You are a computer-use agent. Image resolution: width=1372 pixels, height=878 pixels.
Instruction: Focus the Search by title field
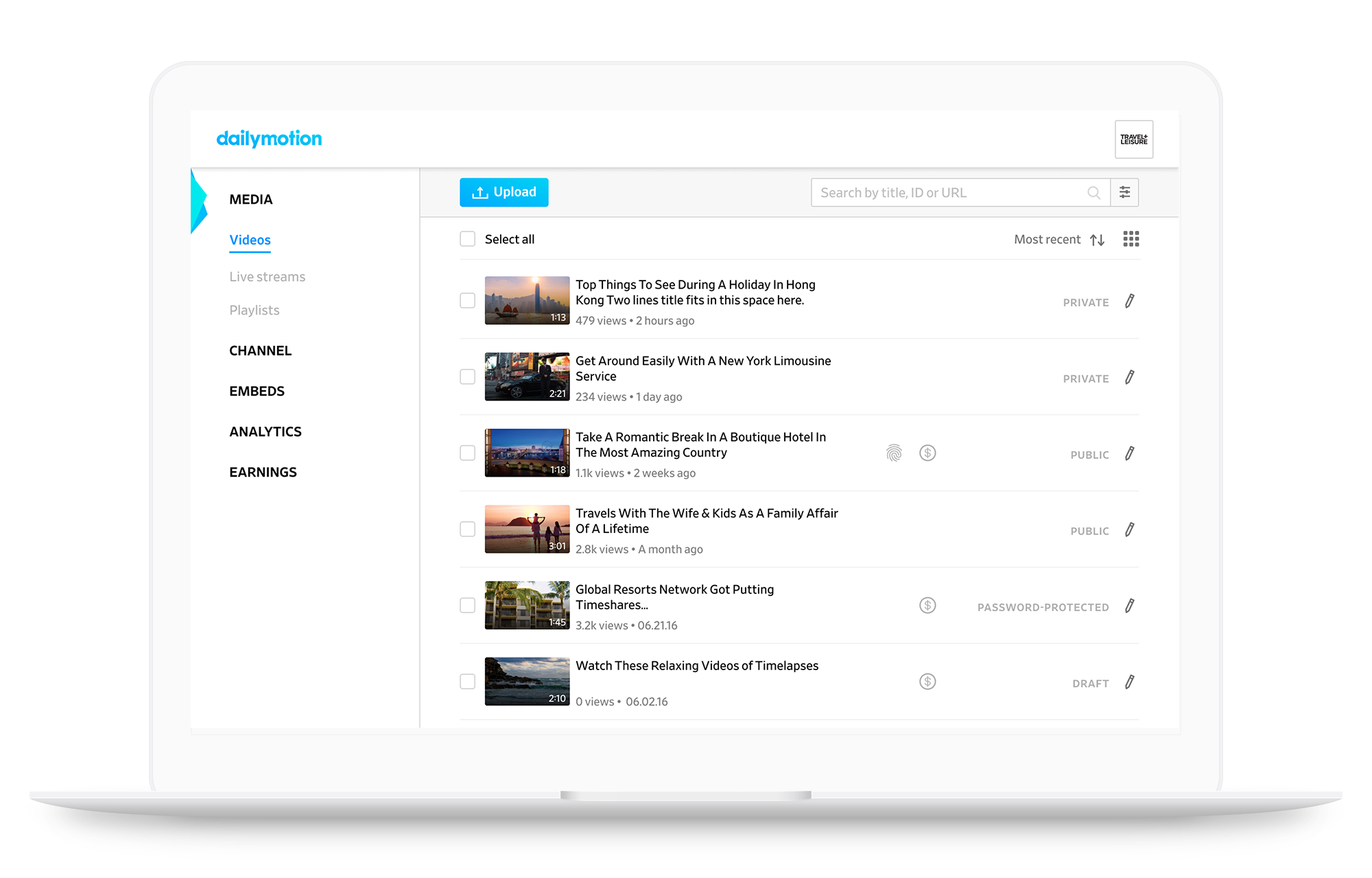tap(947, 193)
